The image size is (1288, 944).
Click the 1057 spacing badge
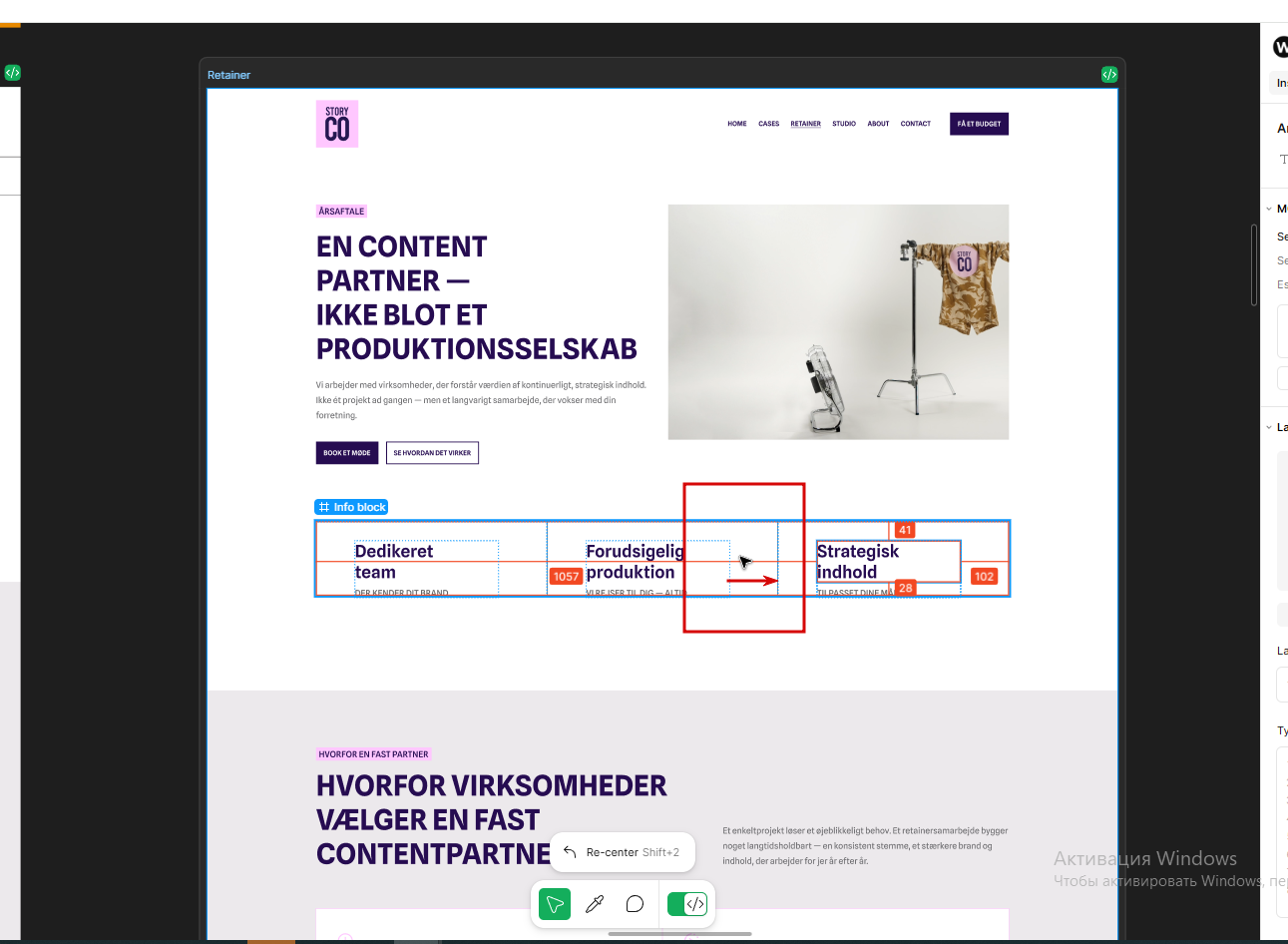click(x=566, y=576)
